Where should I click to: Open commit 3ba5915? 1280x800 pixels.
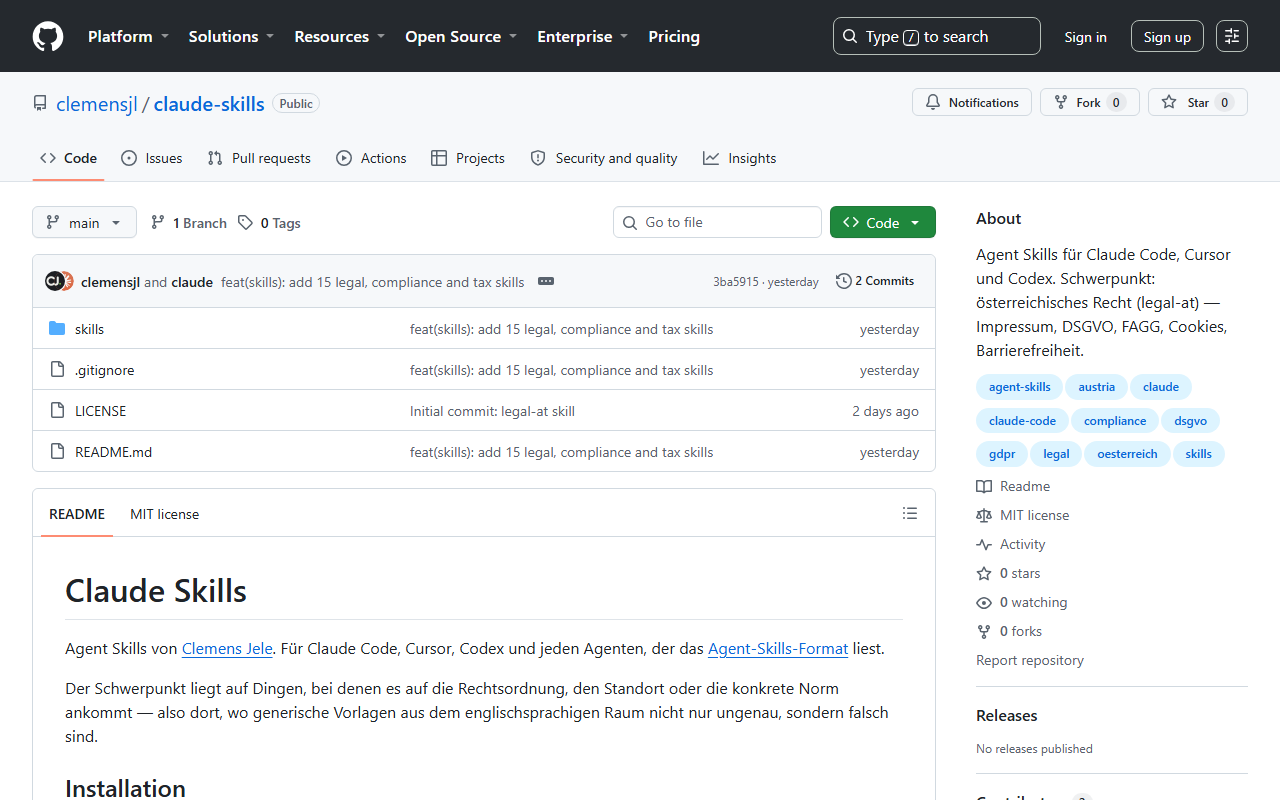click(736, 282)
